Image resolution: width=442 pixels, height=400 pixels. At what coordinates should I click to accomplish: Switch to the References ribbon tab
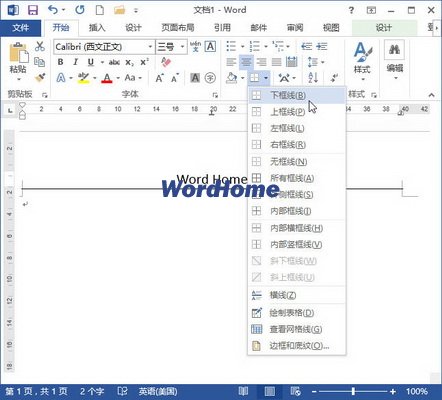coord(222,28)
